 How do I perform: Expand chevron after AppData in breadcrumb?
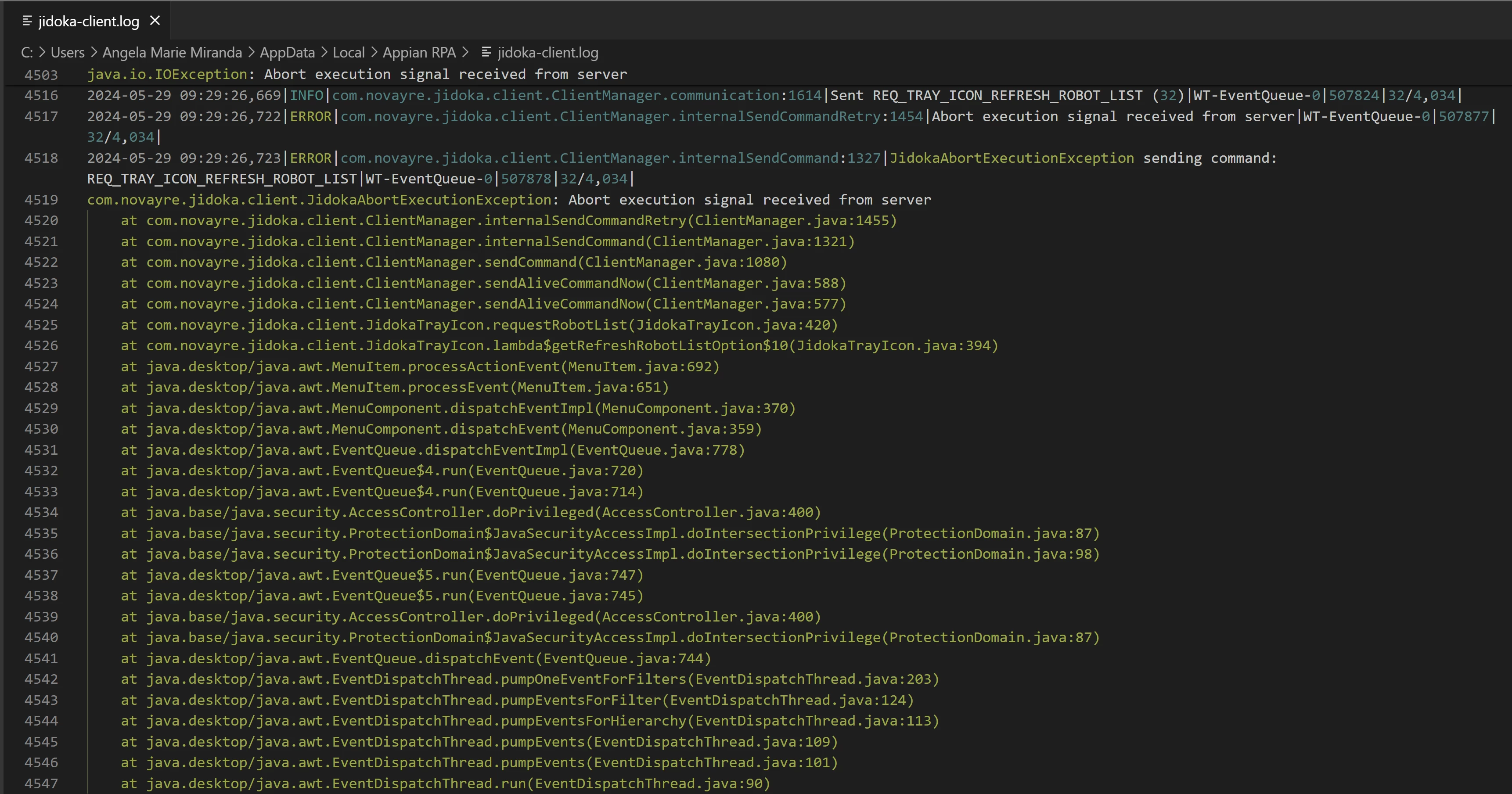tap(324, 52)
